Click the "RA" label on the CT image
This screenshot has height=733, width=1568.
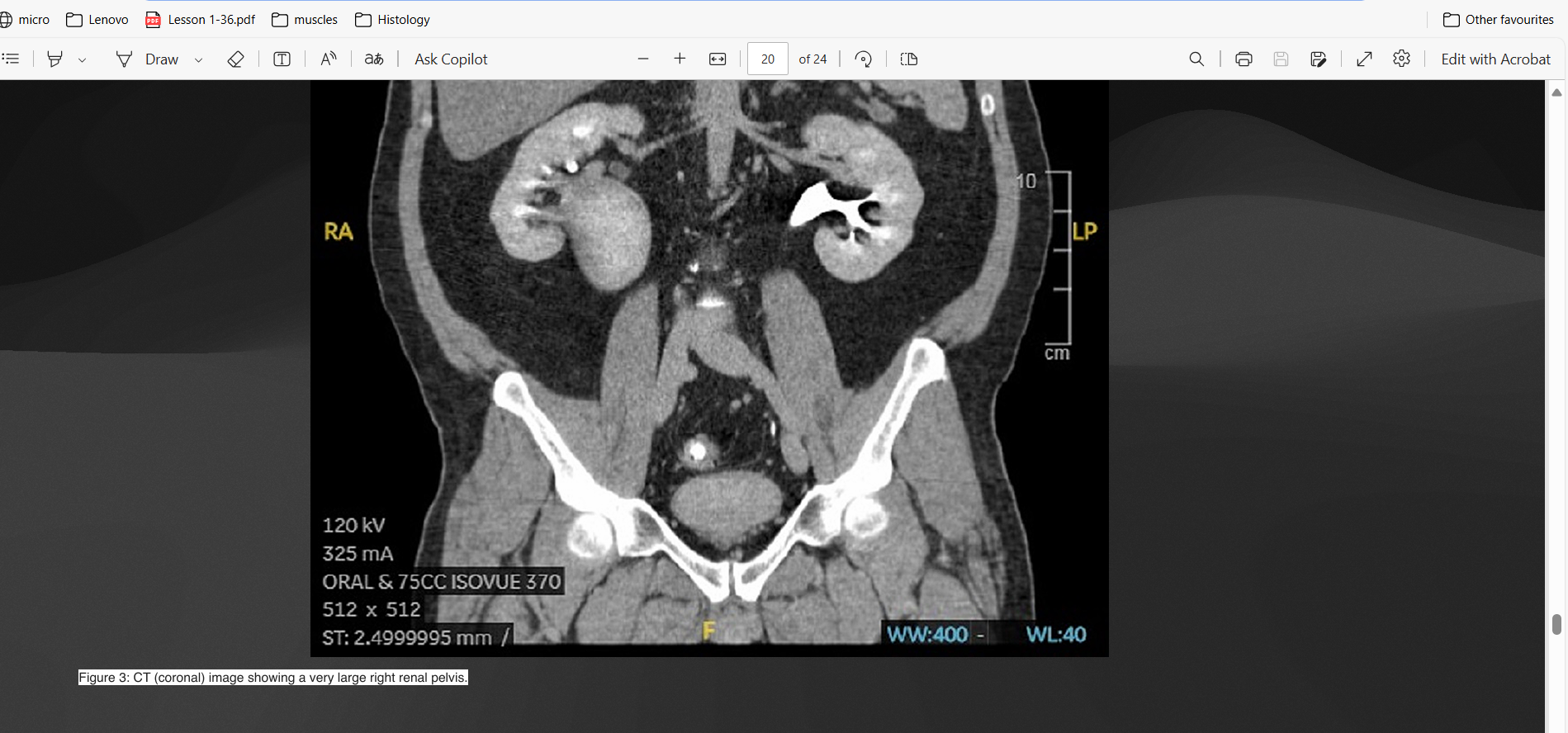(x=339, y=231)
